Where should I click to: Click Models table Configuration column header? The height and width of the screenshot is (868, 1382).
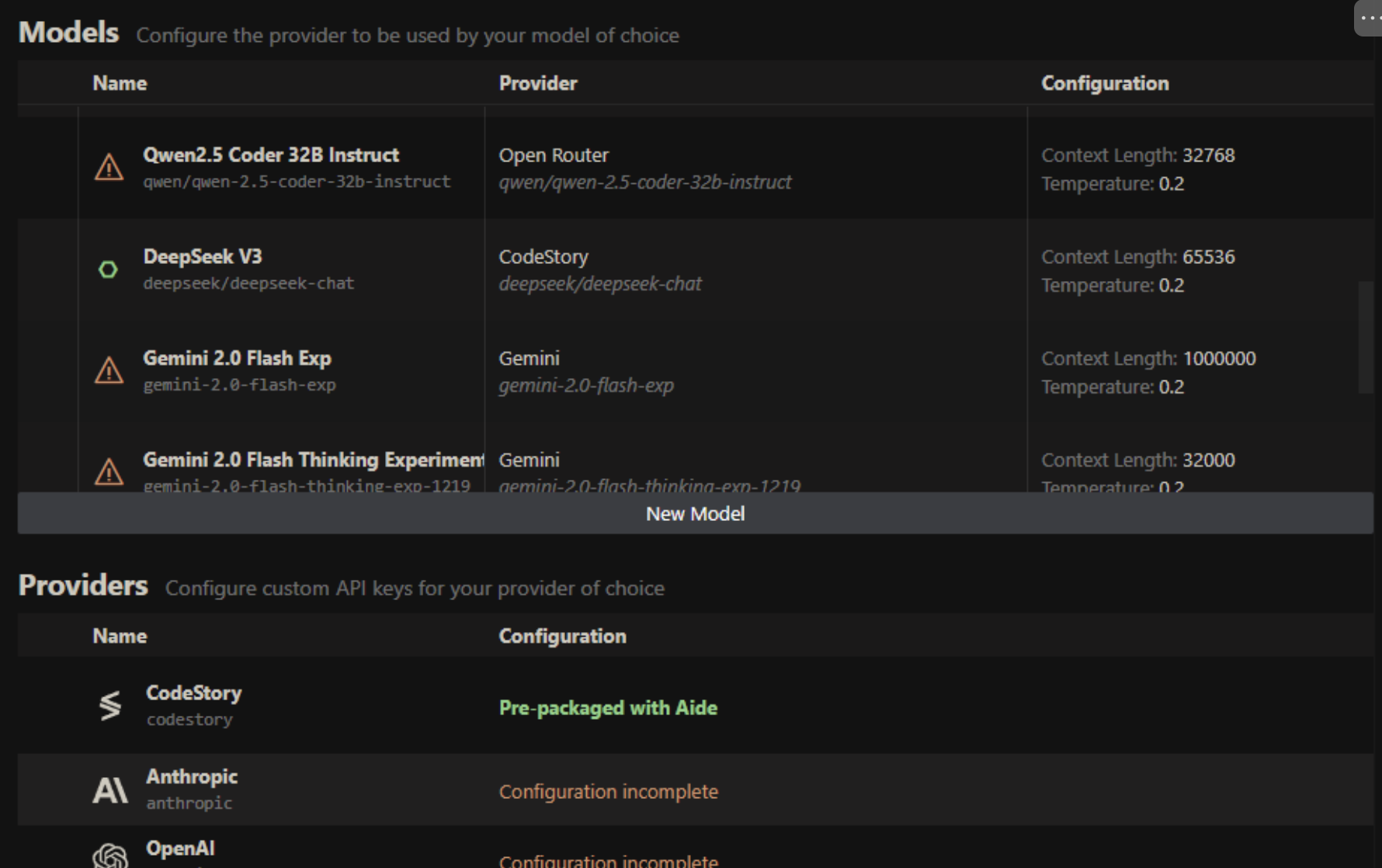pyautogui.click(x=1105, y=83)
